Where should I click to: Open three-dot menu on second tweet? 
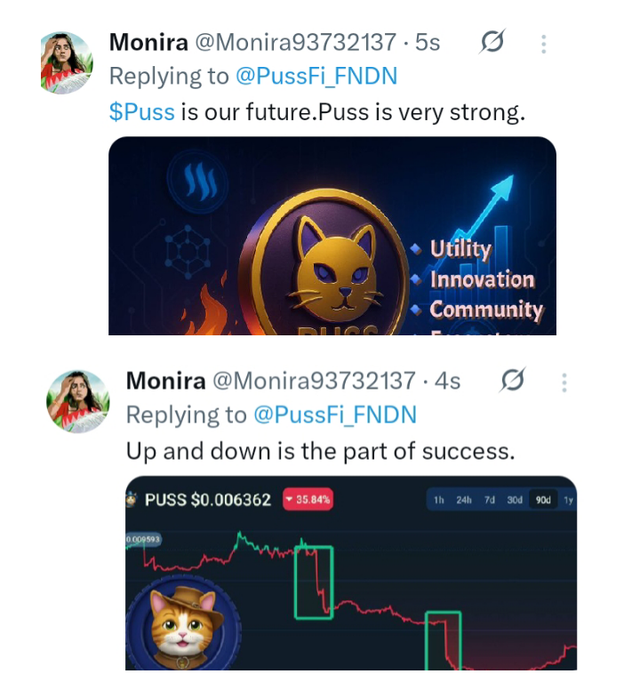click(564, 383)
